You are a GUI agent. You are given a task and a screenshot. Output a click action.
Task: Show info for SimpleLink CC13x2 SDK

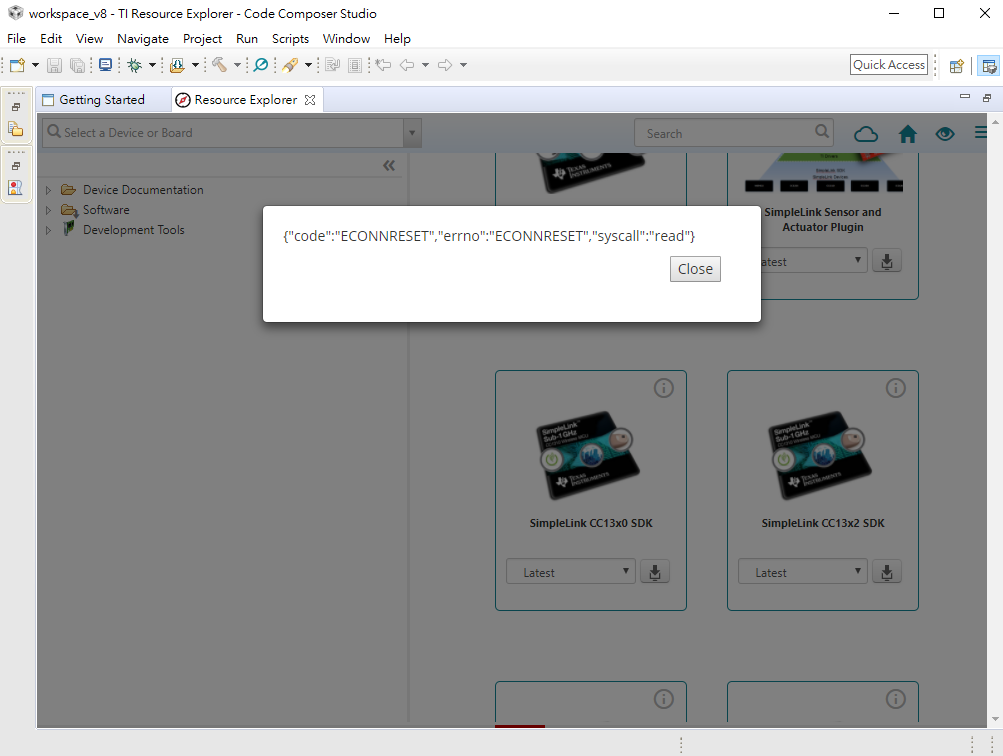pos(896,388)
